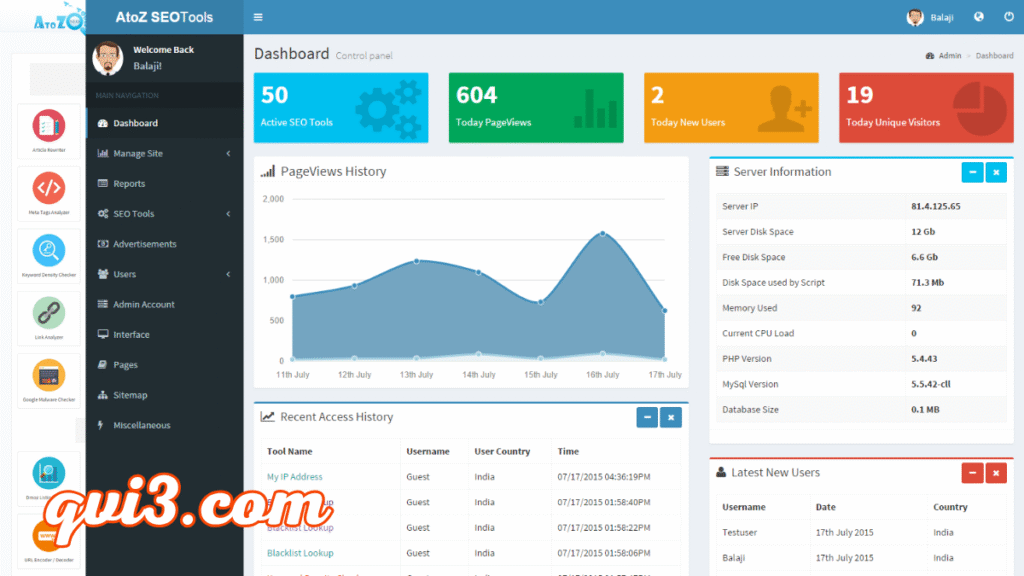This screenshot has width=1024, height=576.
Task: Open Reports in the sidebar
Action: tap(164, 184)
